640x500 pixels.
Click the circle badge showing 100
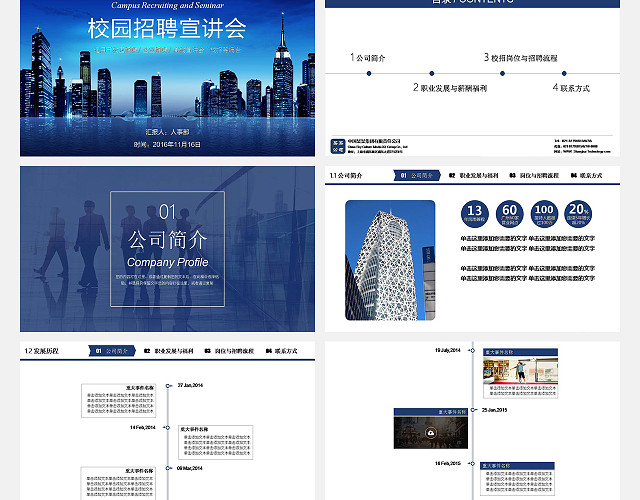pyautogui.click(x=544, y=214)
